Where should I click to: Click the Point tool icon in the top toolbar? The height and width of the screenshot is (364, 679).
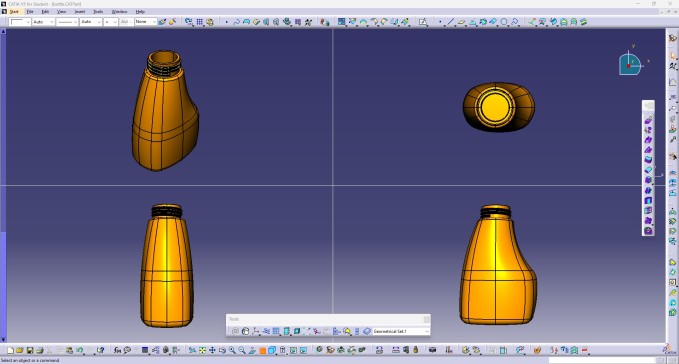(x=440, y=22)
